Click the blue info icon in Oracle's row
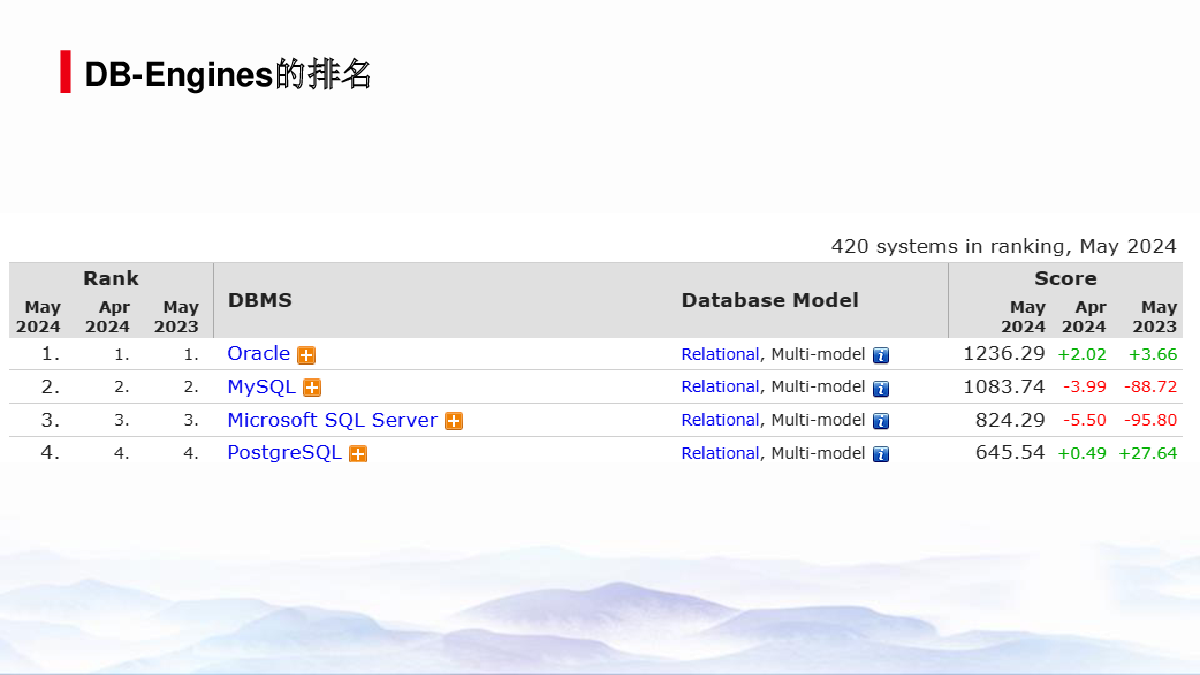 pos(881,355)
